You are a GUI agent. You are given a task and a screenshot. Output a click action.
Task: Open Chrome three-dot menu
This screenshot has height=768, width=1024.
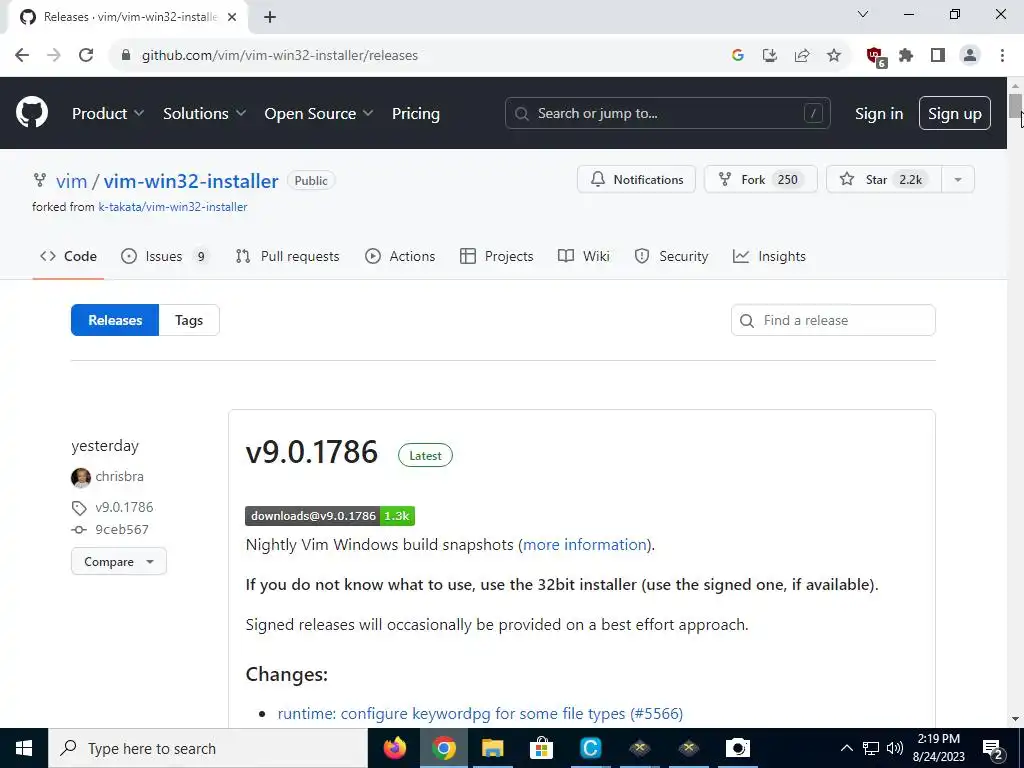point(1002,56)
